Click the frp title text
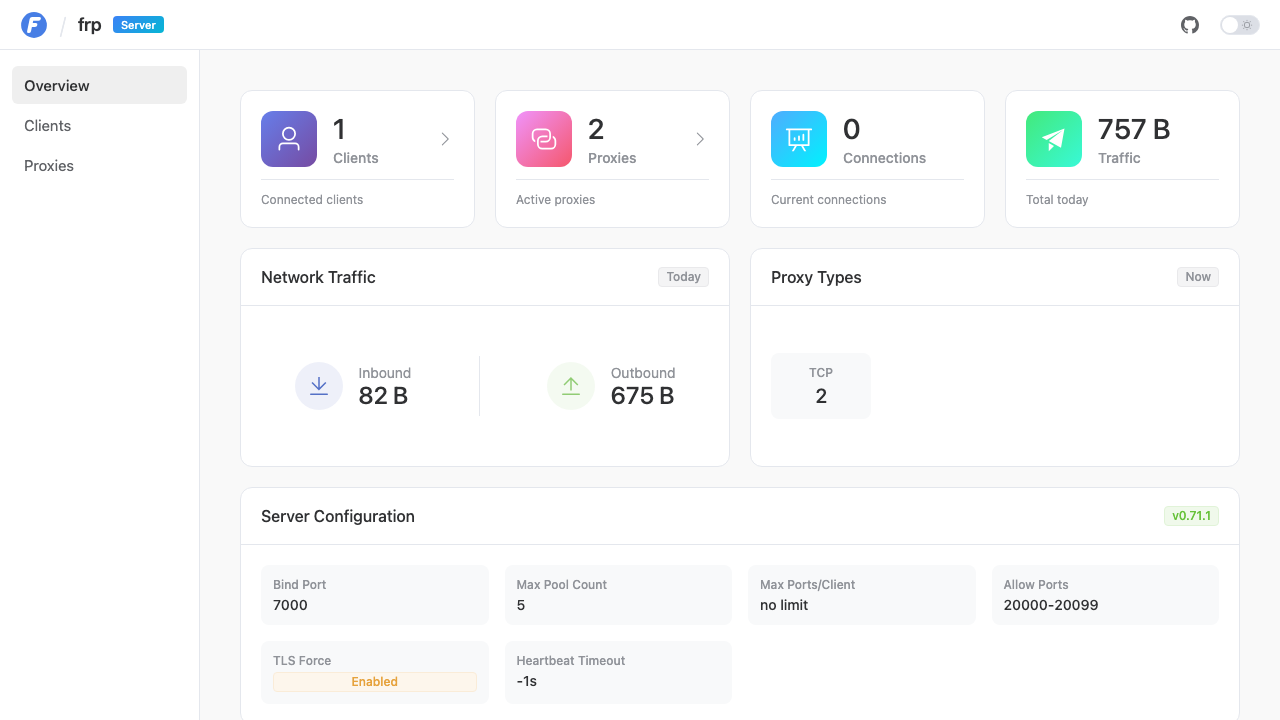The width and height of the screenshot is (1280, 720). [90, 25]
